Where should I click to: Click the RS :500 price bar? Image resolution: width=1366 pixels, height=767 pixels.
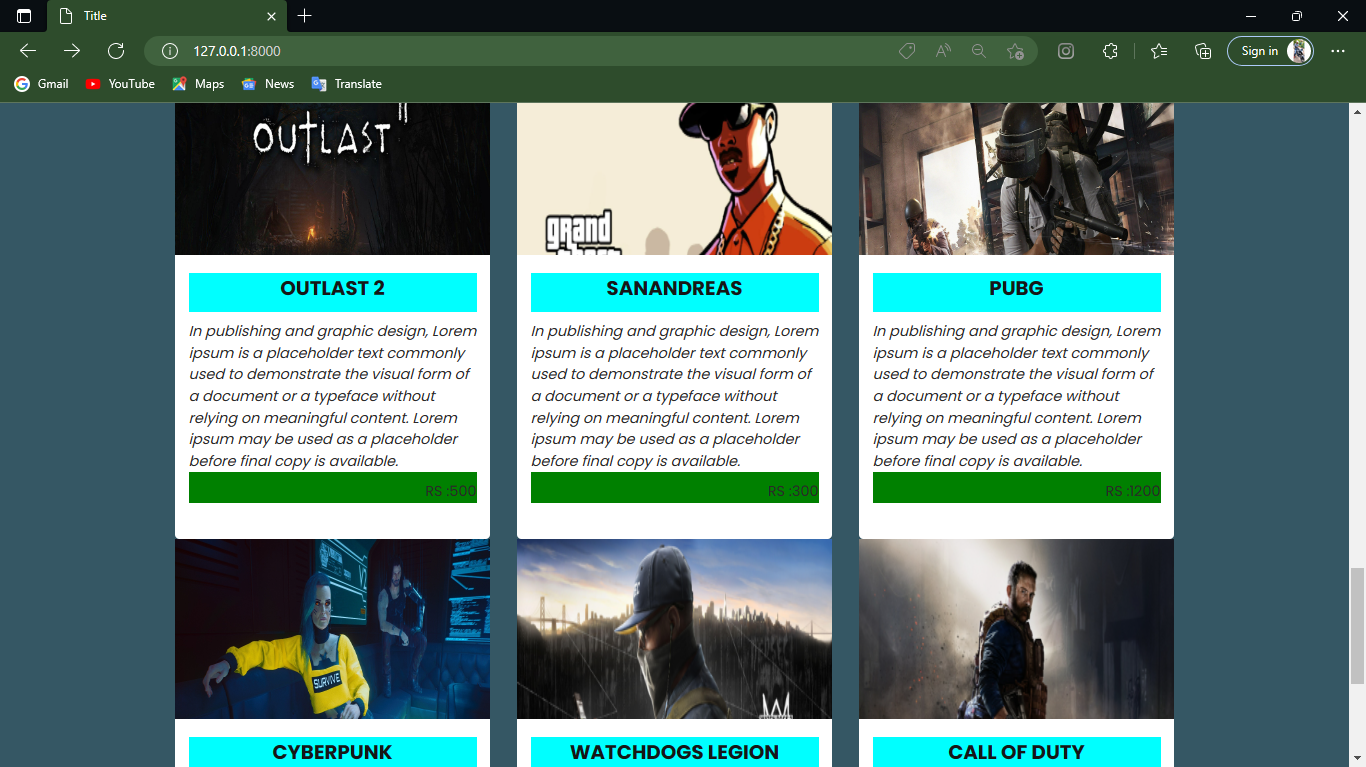(x=333, y=488)
